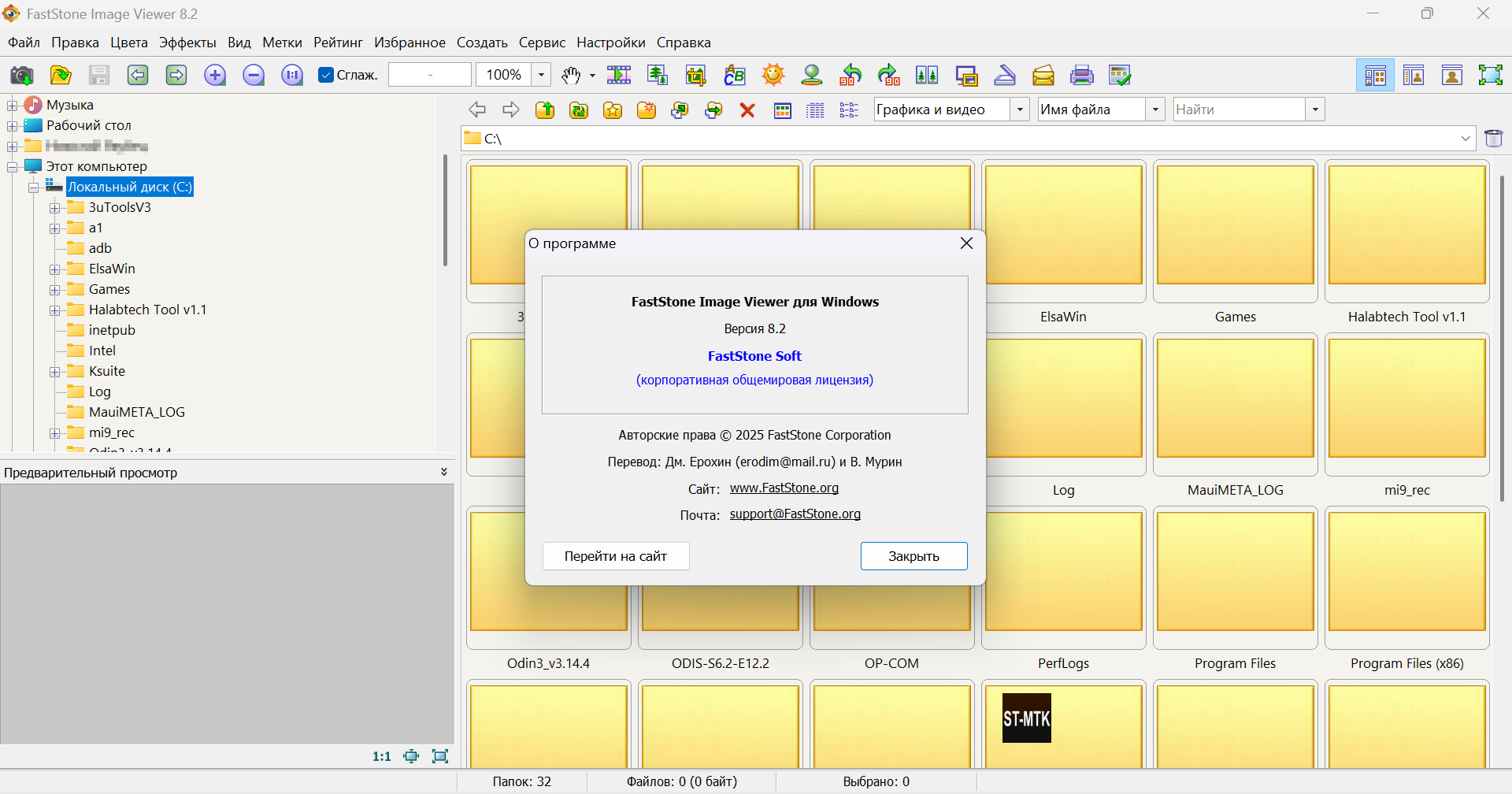Viewport: 1512px width, 794px height.
Task: Open the Графика и видео filter dropdown
Action: coord(1020,110)
